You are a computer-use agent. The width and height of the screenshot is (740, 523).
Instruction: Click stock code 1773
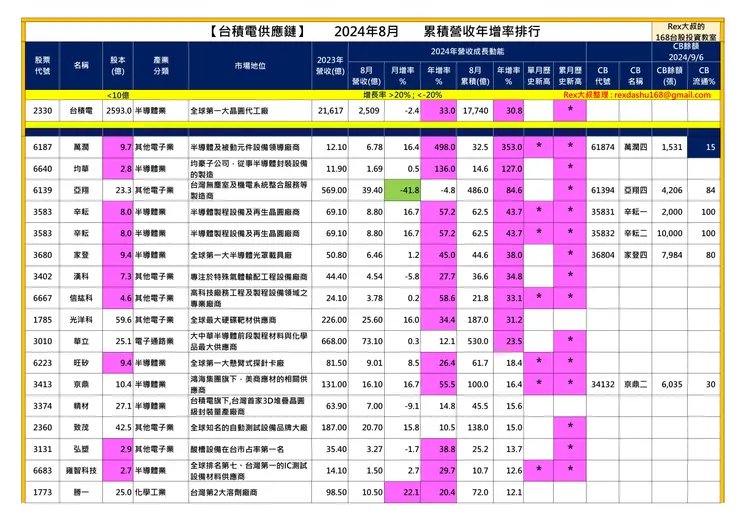(x=42, y=492)
